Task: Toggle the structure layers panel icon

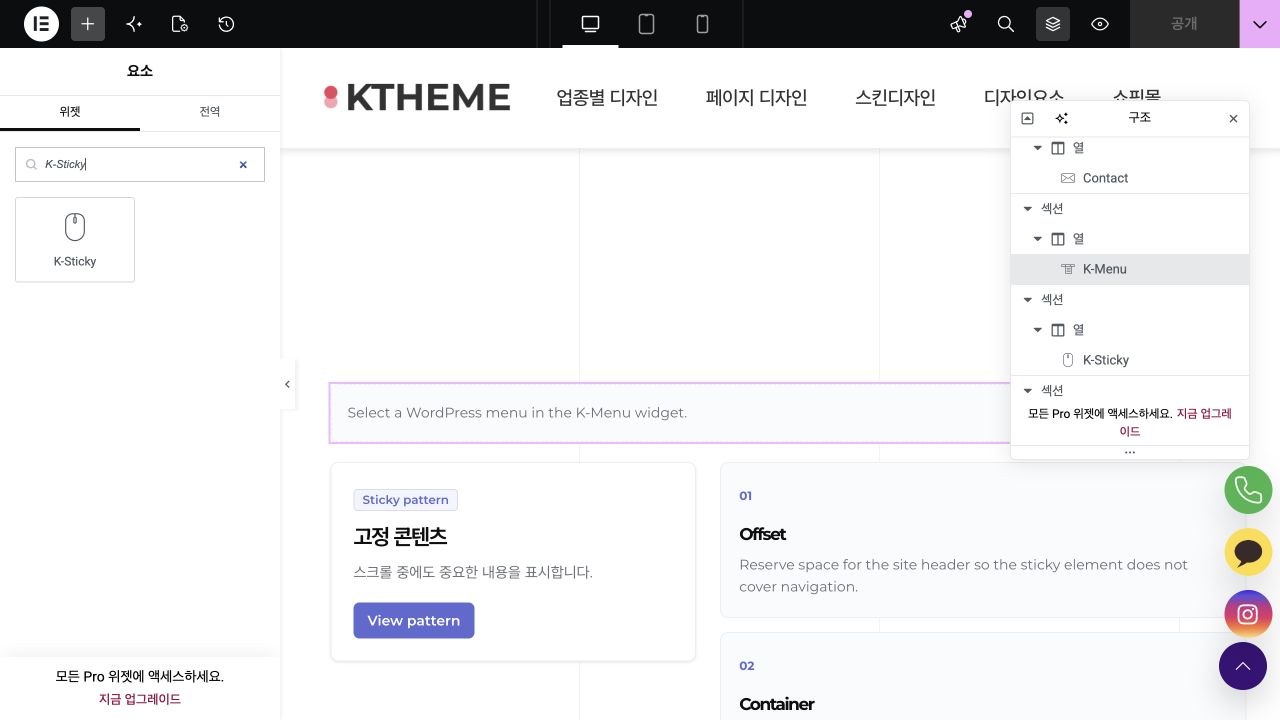Action: point(1053,24)
